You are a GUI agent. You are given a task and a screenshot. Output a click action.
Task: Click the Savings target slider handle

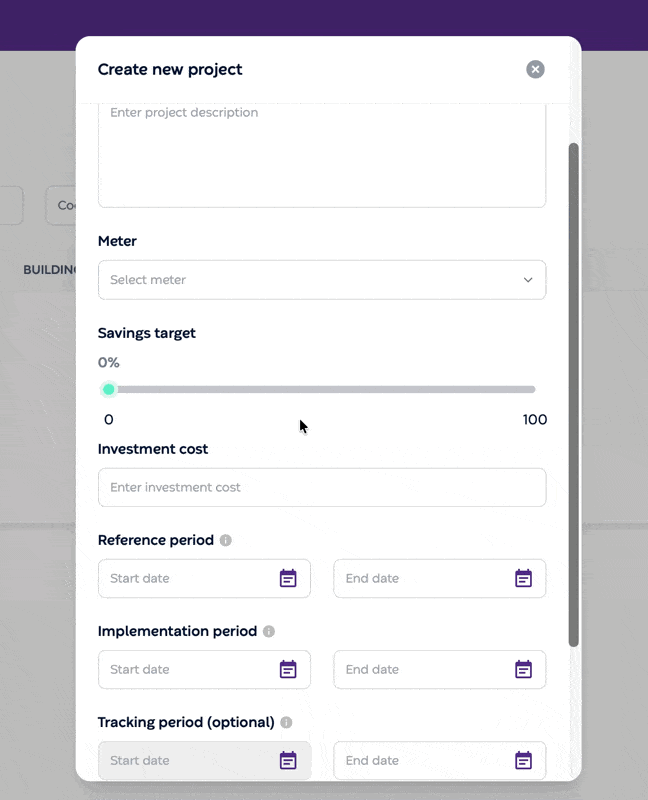point(109,389)
